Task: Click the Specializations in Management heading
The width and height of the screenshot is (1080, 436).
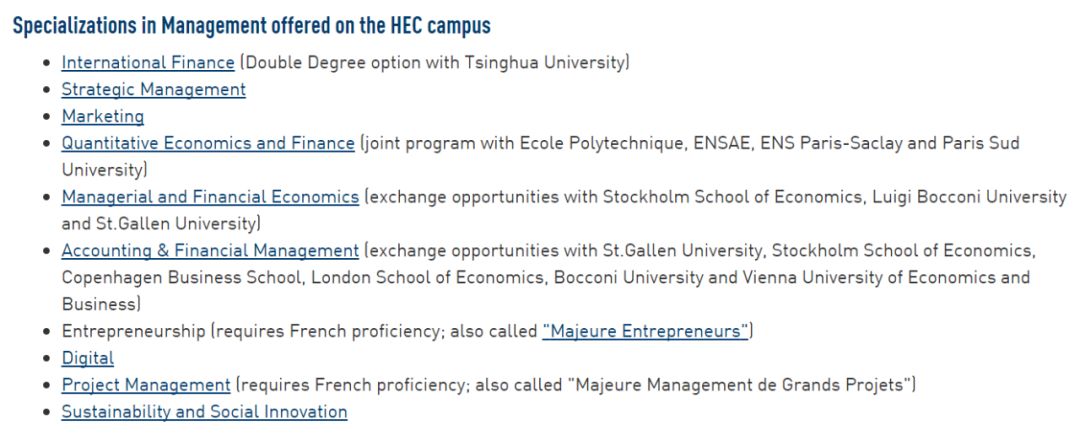Action: [x=251, y=26]
